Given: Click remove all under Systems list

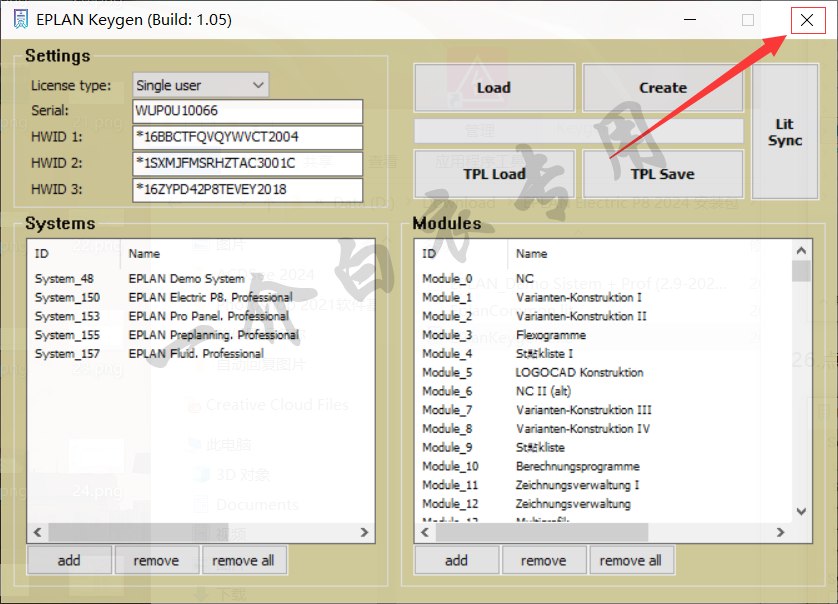Looking at the screenshot, I should 244,560.
